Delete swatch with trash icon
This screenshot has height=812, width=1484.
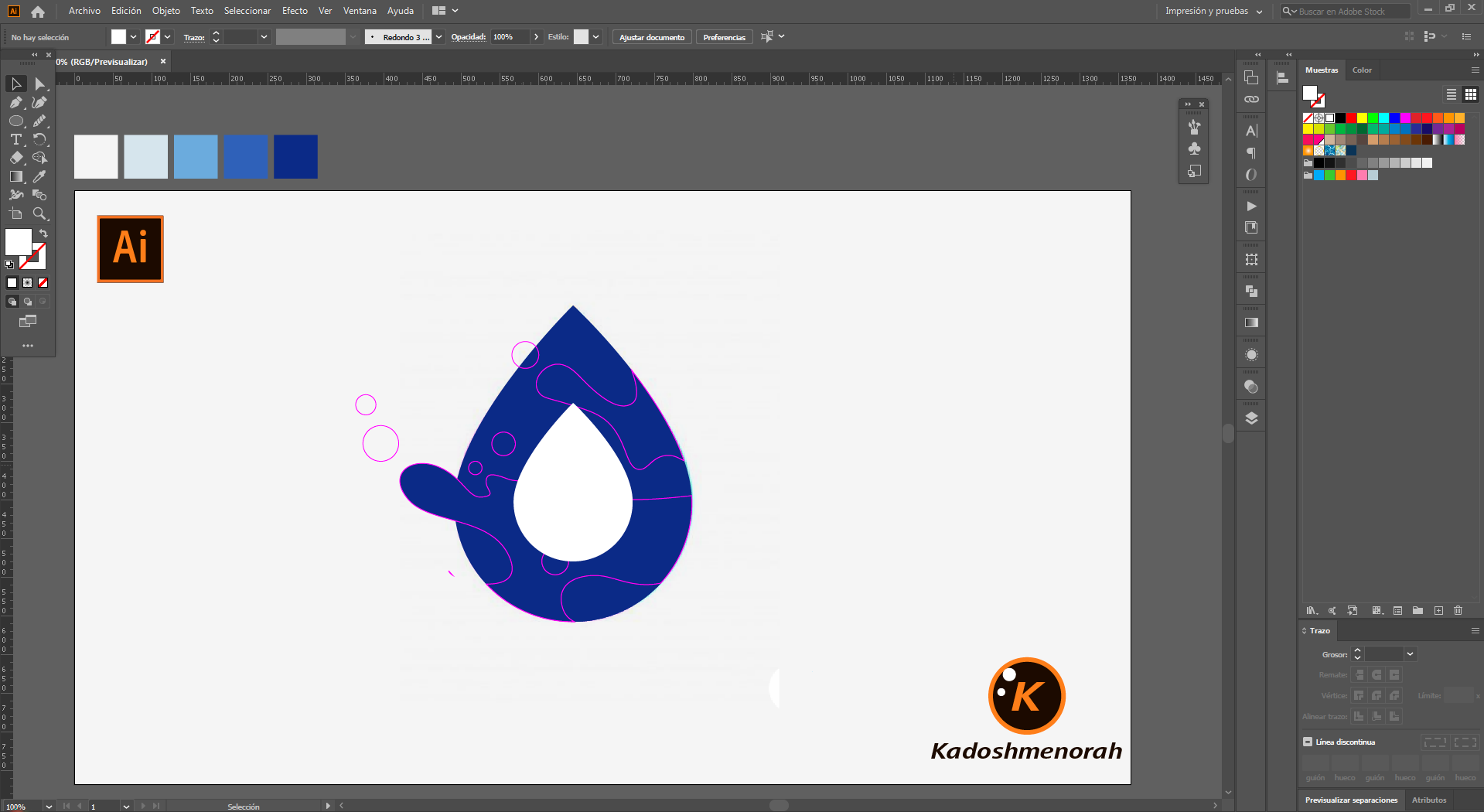click(x=1458, y=610)
